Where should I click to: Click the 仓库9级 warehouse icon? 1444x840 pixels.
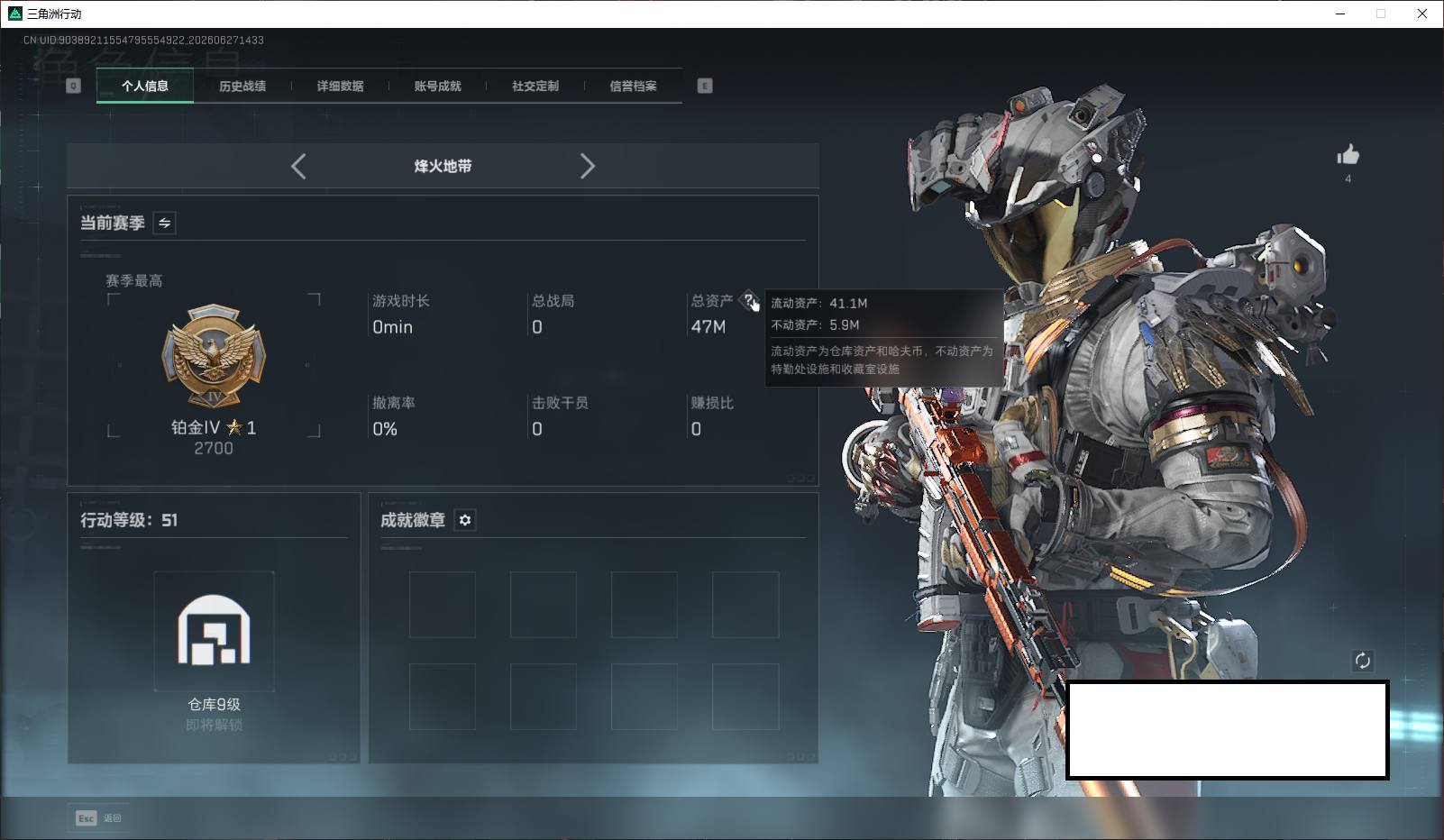point(214,631)
